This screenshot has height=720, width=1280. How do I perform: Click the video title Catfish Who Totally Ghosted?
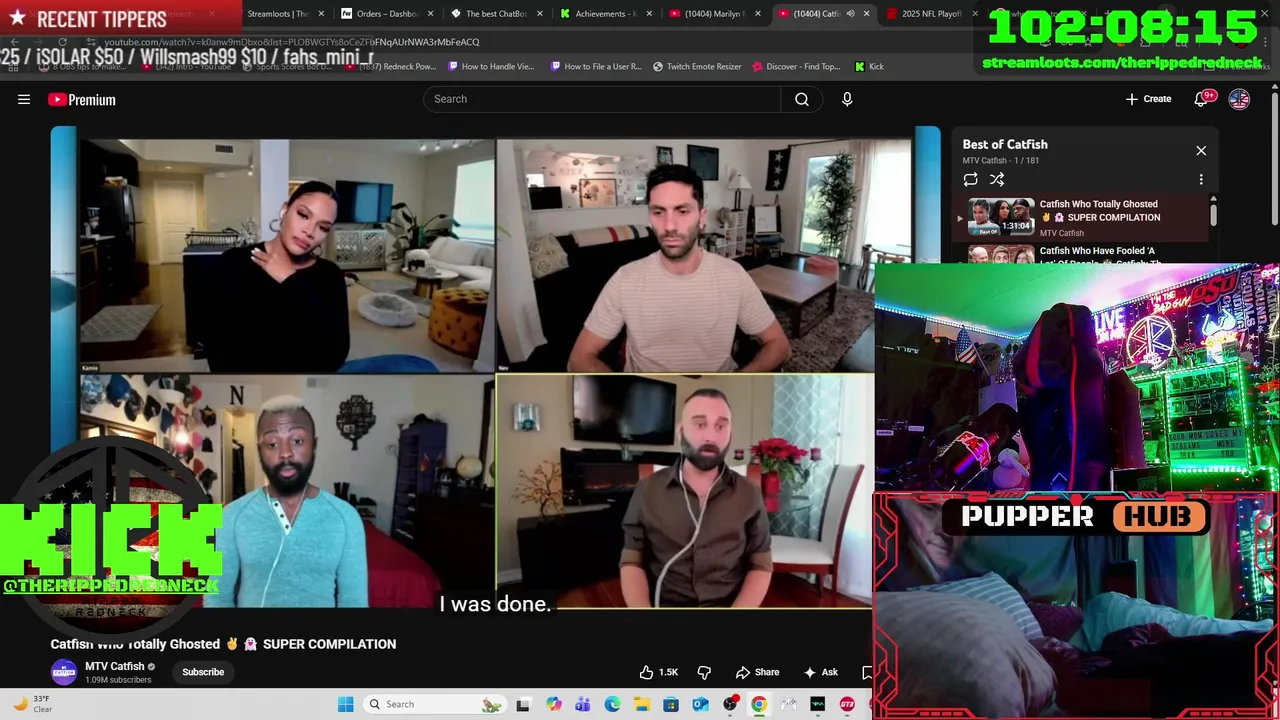pos(223,644)
